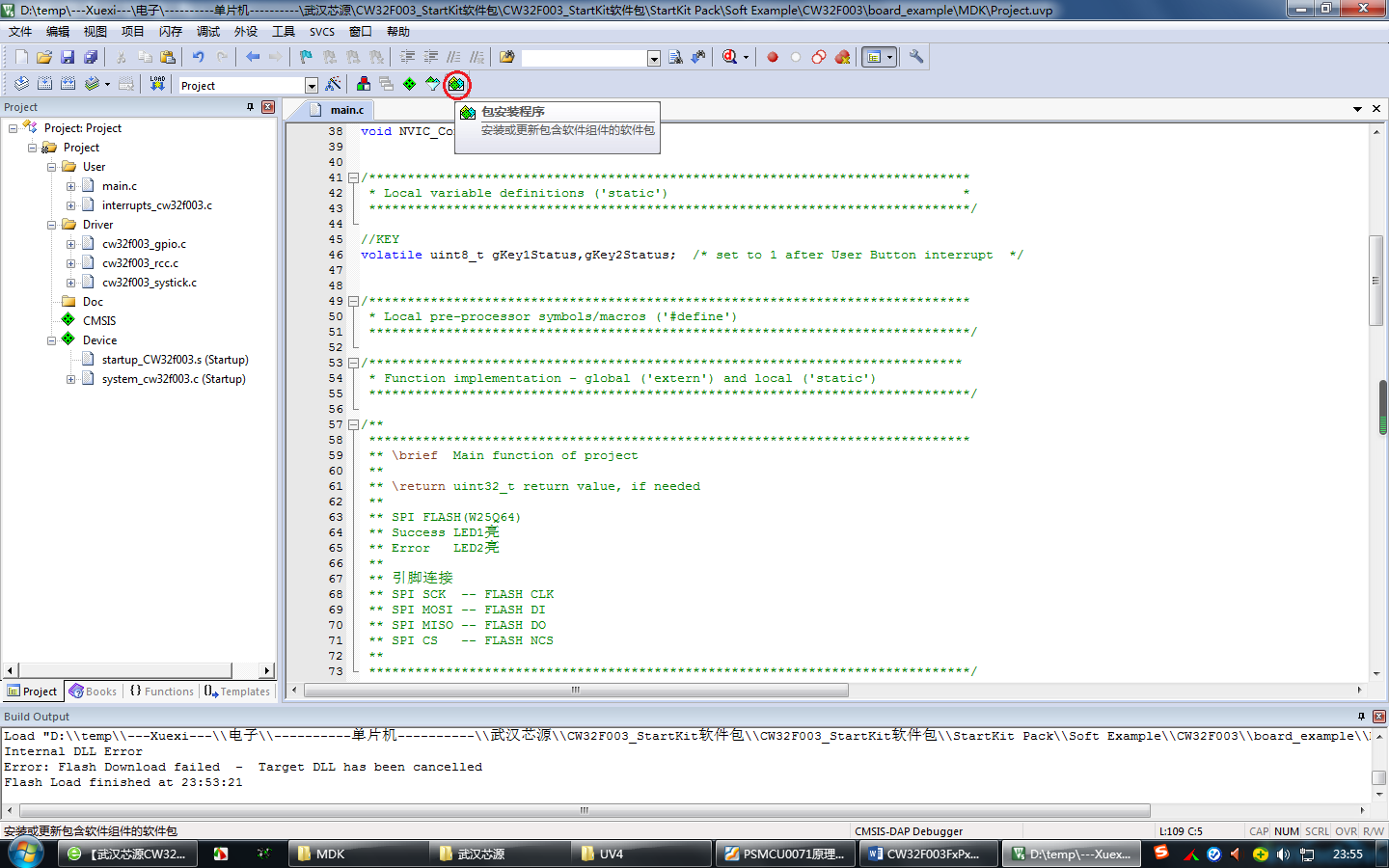The height and width of the screenshot is (868, 1389).
Task: Click the editor vertical scrollbar thumb
Action: (1375, 280)
